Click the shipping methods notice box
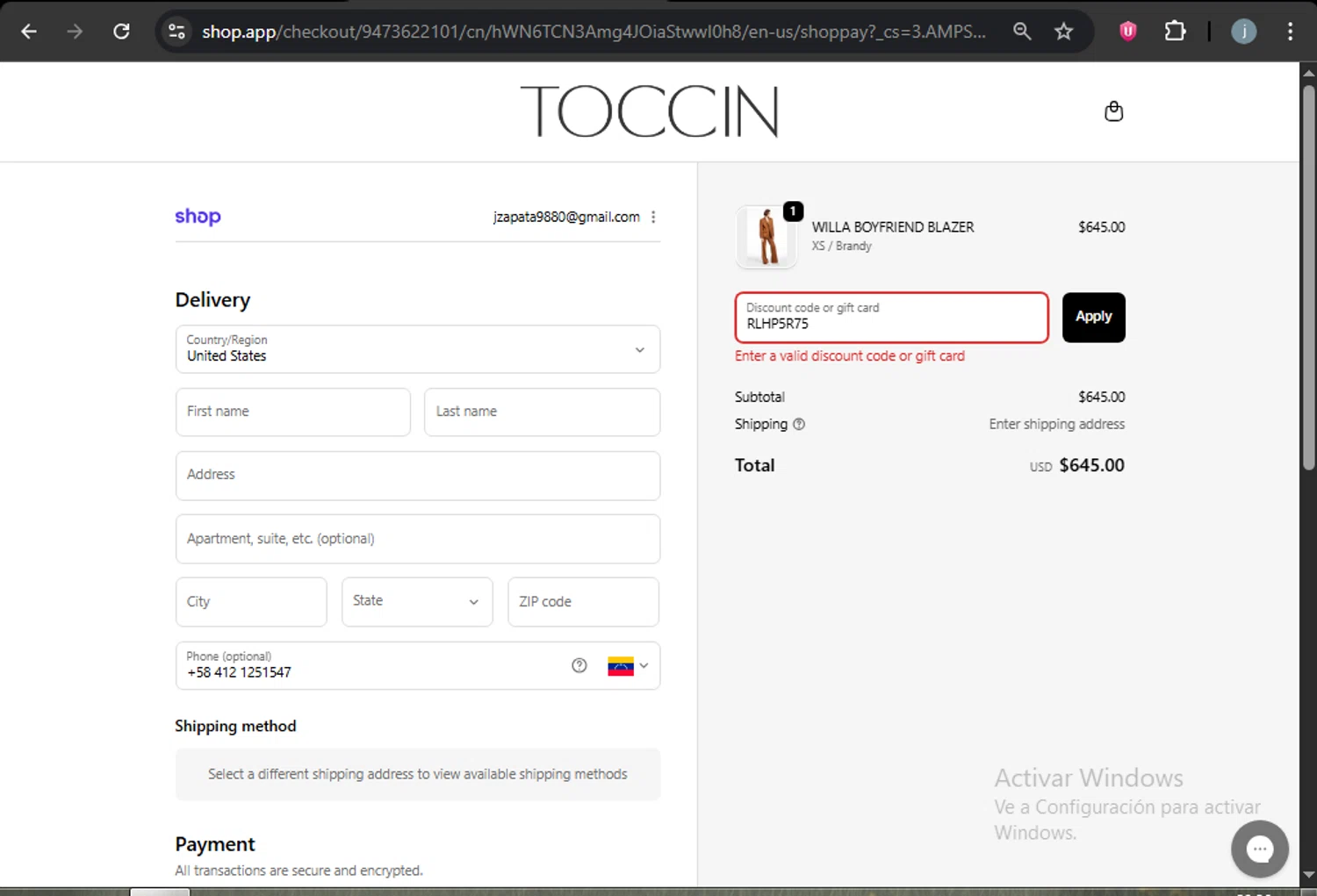This screenshot has height=896, width=1317. pos(418,774)
